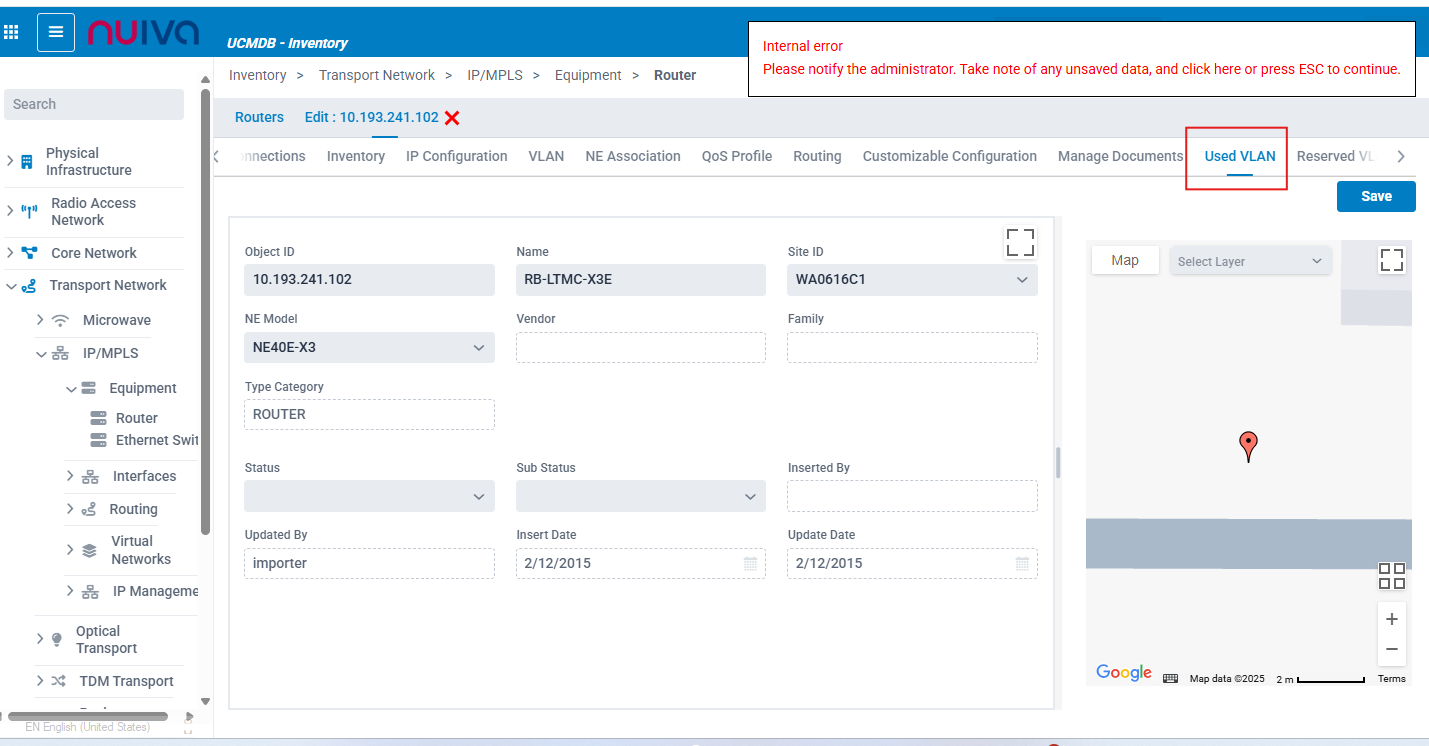Open the Site ID dropdown
The image size is (1429, 746).
[1022, 280]
